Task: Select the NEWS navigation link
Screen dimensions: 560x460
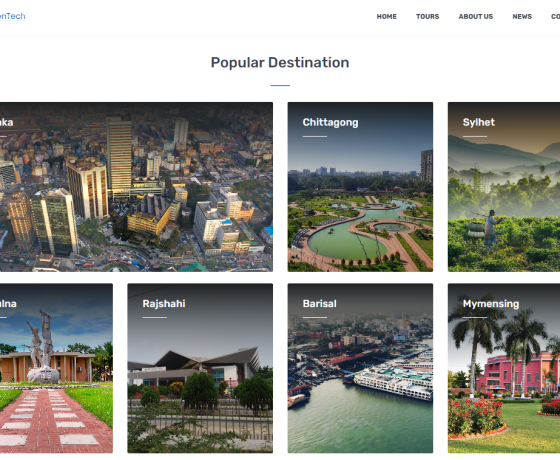Action: (x=522, y=16)
